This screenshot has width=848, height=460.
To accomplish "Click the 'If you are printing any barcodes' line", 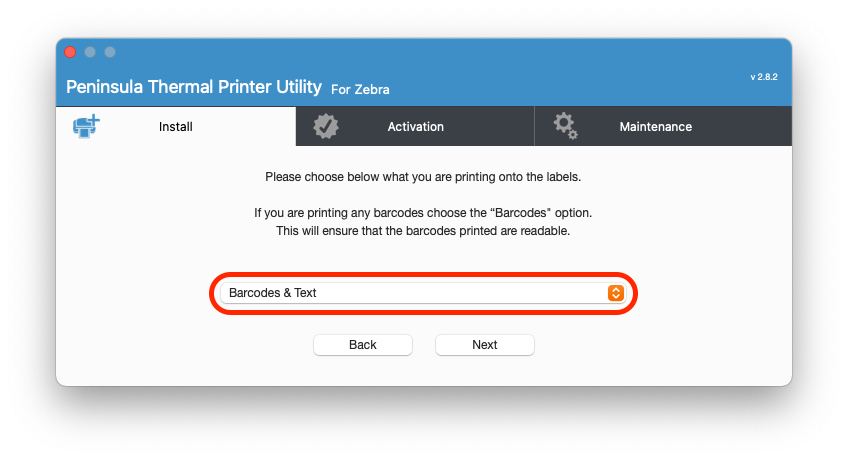I will 423,212.
